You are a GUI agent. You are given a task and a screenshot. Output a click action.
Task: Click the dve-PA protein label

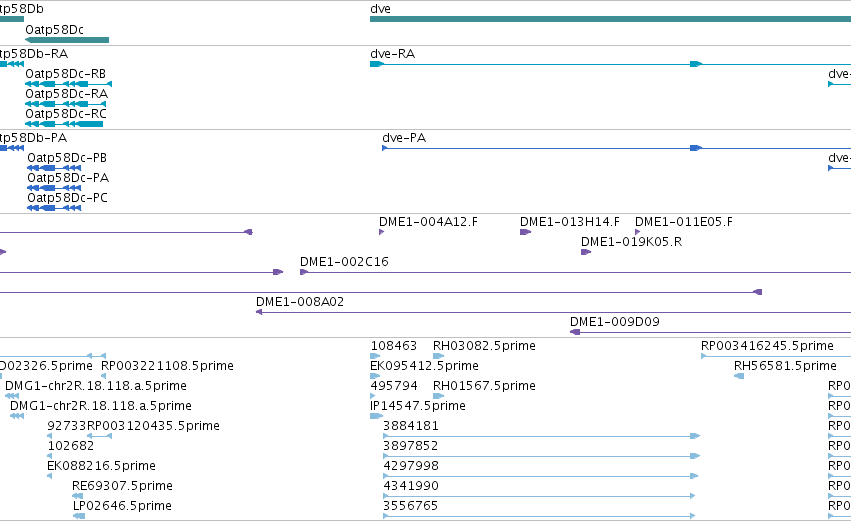coord(404,138)
